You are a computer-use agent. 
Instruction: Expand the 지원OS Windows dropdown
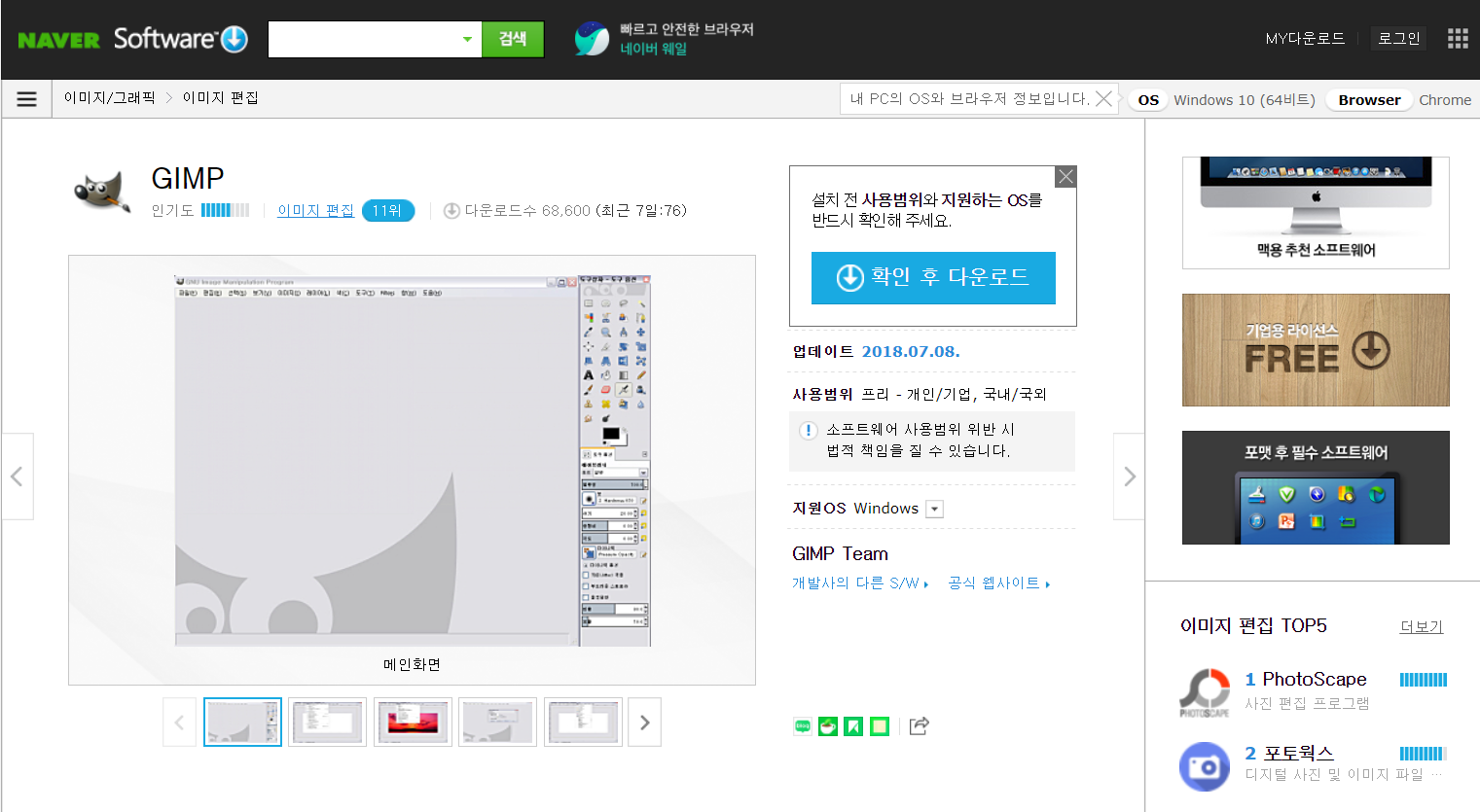pyautogui.click(x=934, y=509)
